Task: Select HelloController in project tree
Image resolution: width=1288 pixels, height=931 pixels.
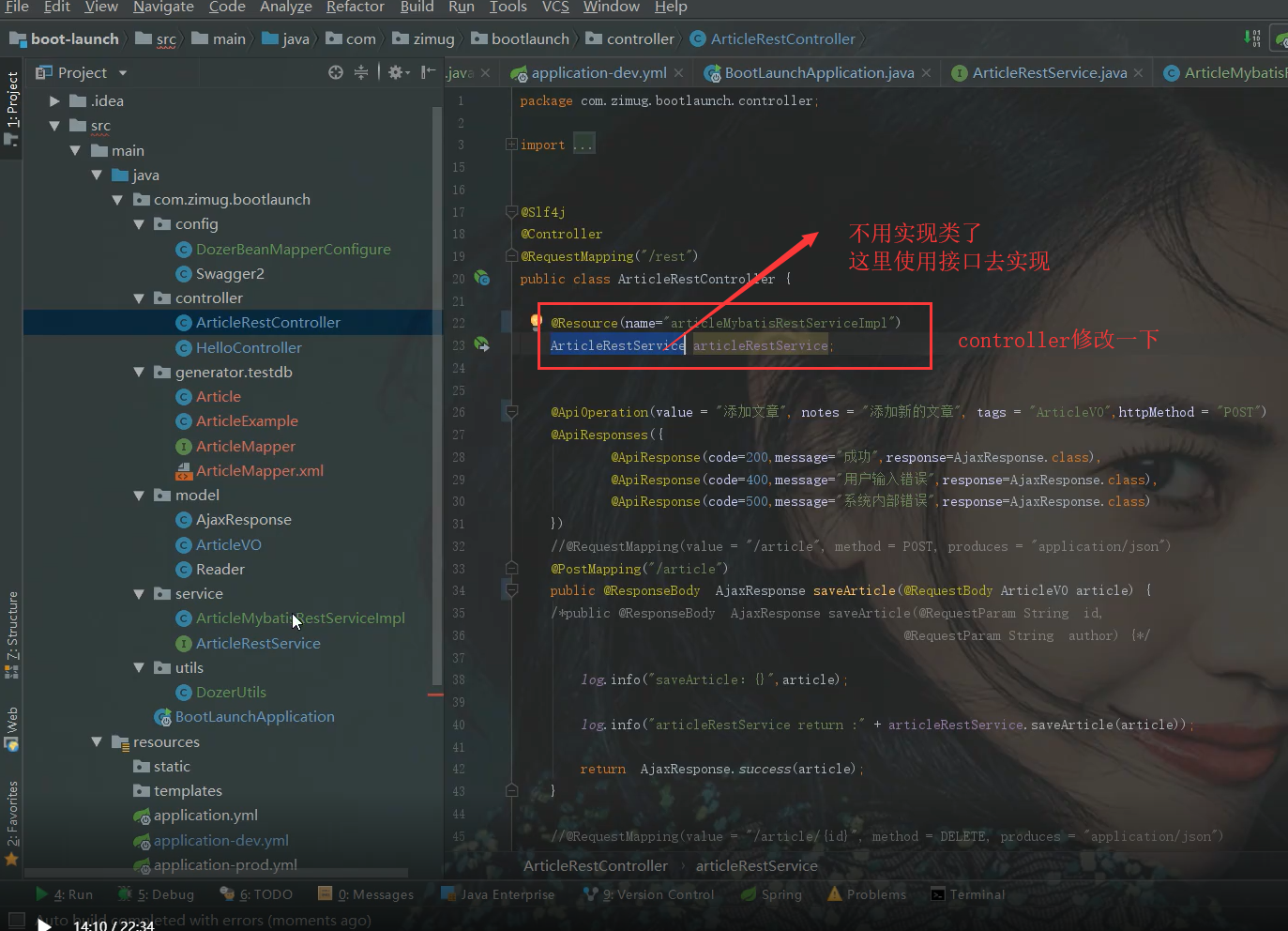Action: pos(249,347)
